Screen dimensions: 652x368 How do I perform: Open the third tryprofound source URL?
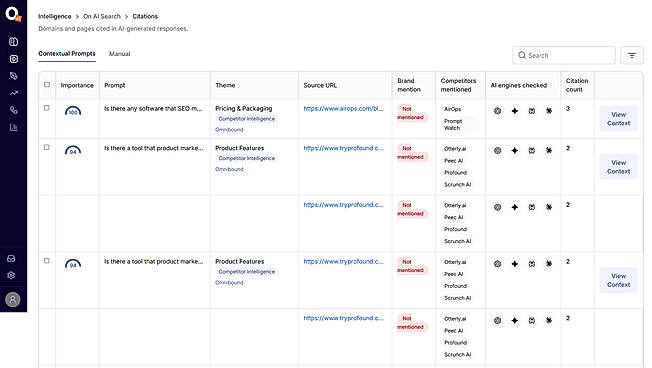(343, 262)
